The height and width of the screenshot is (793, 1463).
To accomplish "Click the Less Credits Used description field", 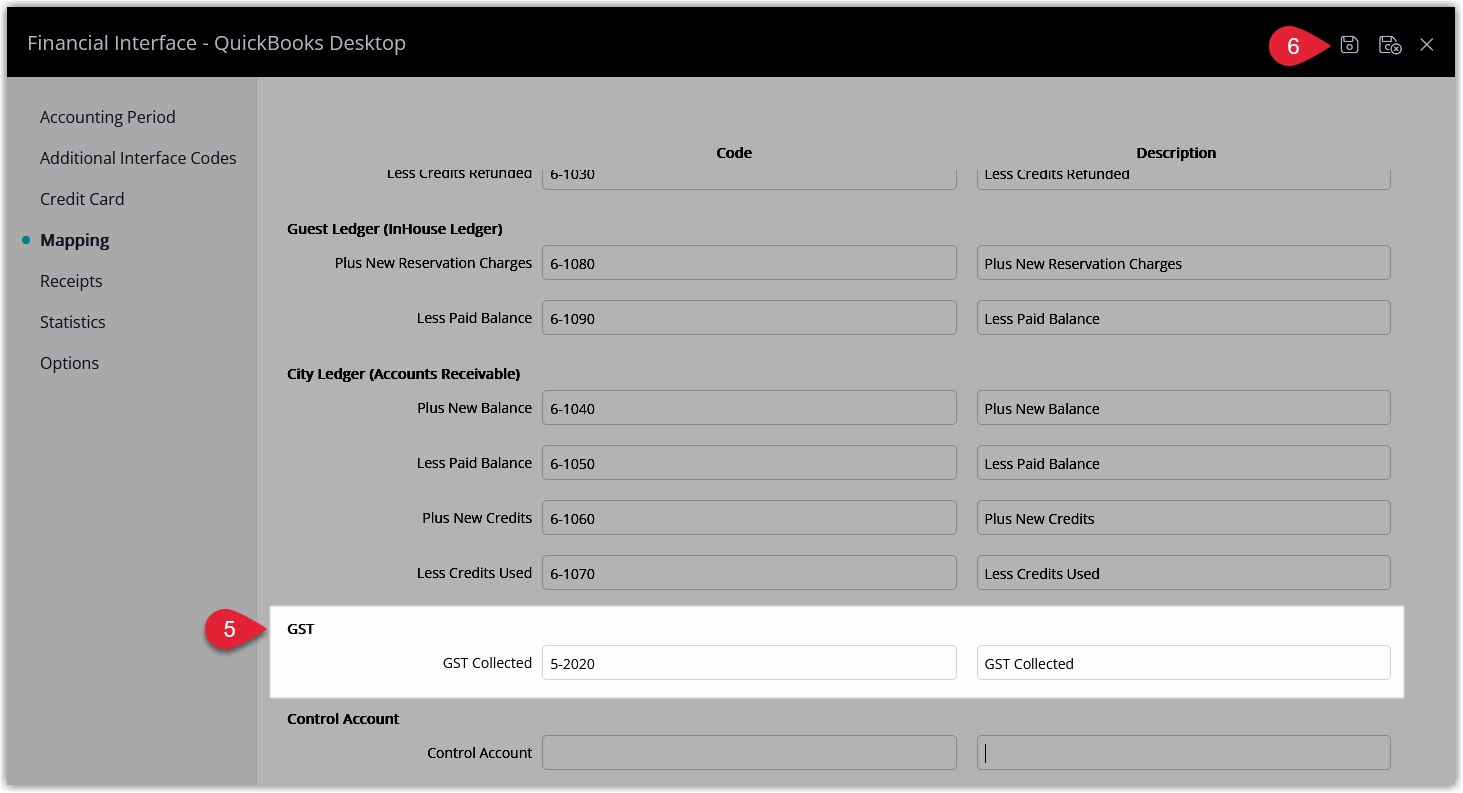I will 1183,573.
